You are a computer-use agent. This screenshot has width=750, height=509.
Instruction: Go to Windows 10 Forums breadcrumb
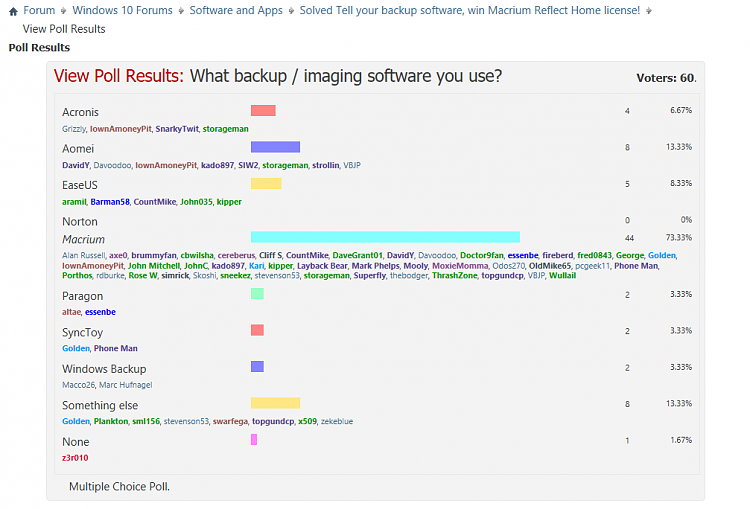click(x=122, y=10)
